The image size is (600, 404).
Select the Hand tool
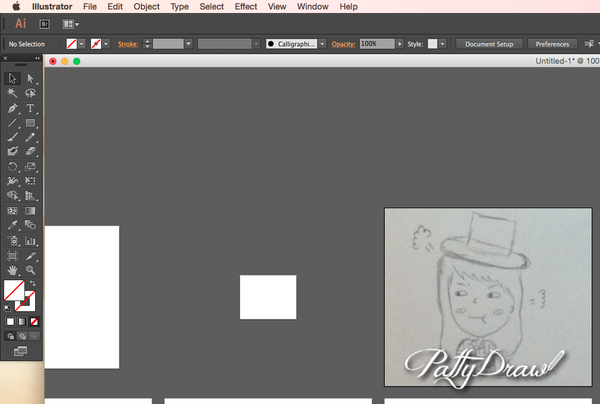coord(13,270)
